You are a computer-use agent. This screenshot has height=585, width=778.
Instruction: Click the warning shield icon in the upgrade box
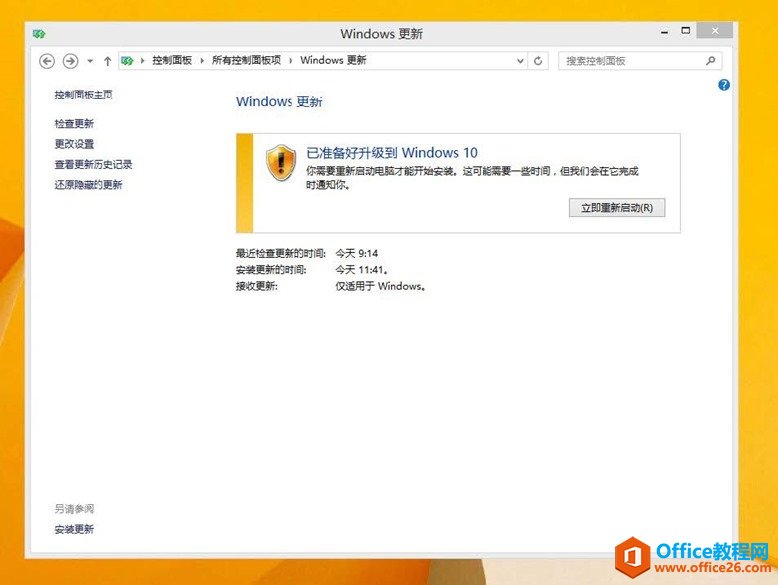pyautogui.click(x=281, y=163)
